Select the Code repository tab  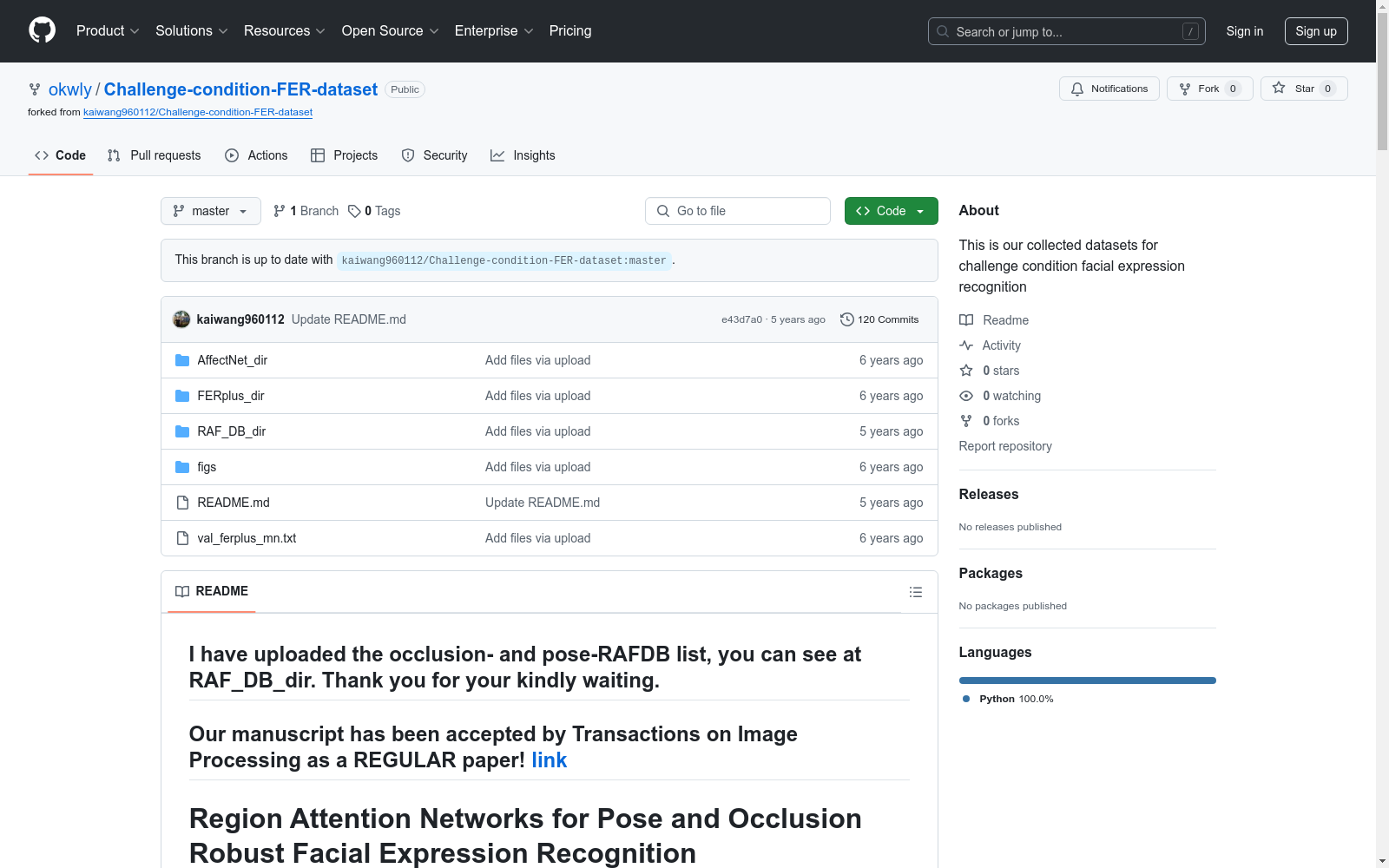[61, 155]
